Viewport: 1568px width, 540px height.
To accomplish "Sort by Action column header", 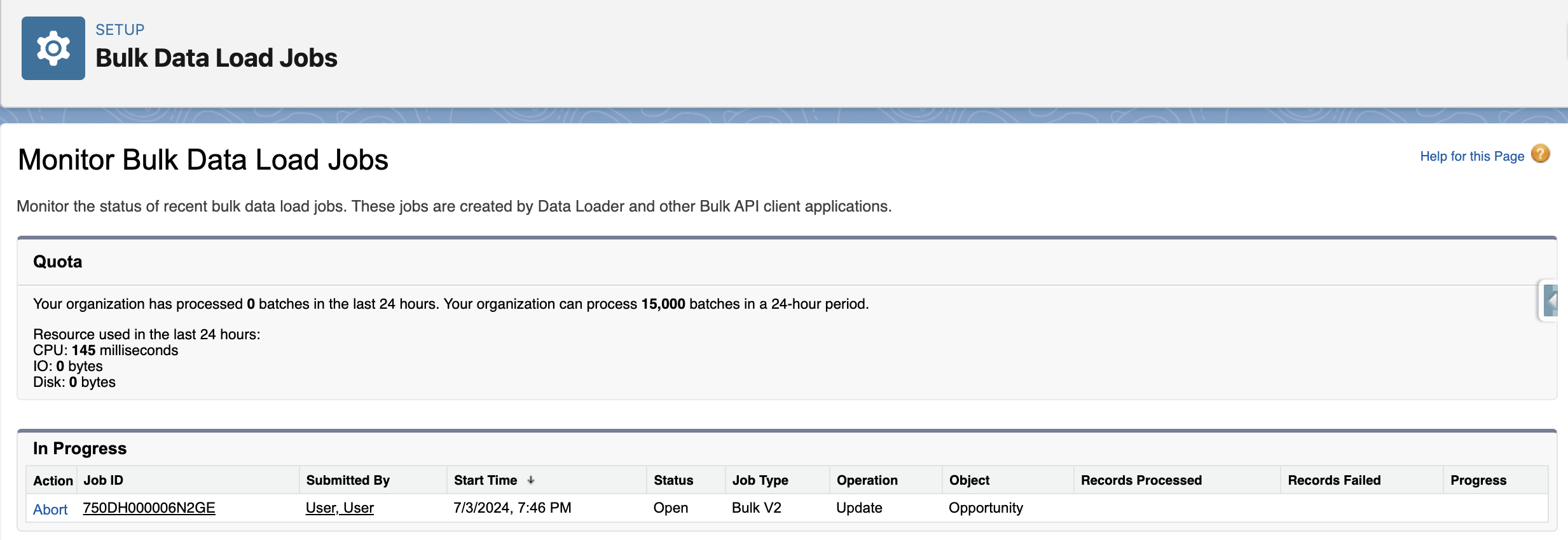I will (53, 481).
